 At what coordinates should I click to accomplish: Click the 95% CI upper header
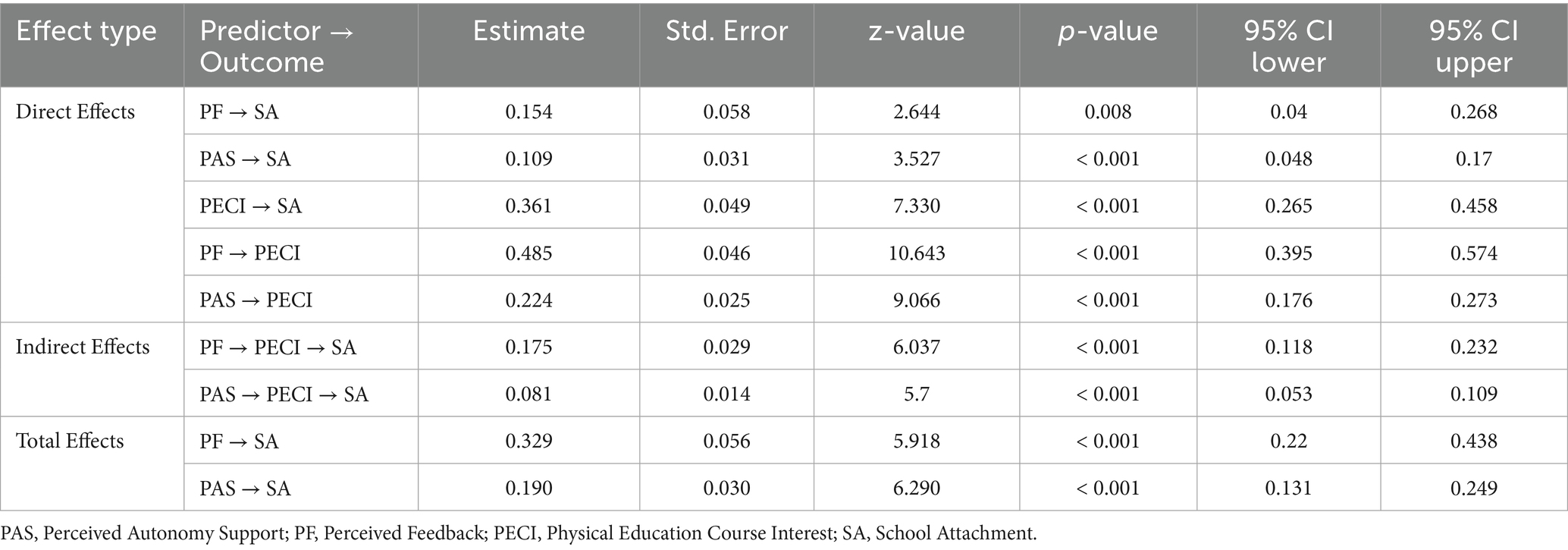coord(1474,46)
